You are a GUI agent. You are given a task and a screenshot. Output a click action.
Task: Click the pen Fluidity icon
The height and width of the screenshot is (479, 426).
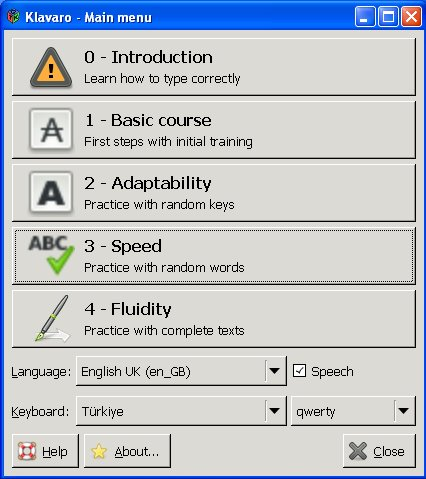point(53,318)
